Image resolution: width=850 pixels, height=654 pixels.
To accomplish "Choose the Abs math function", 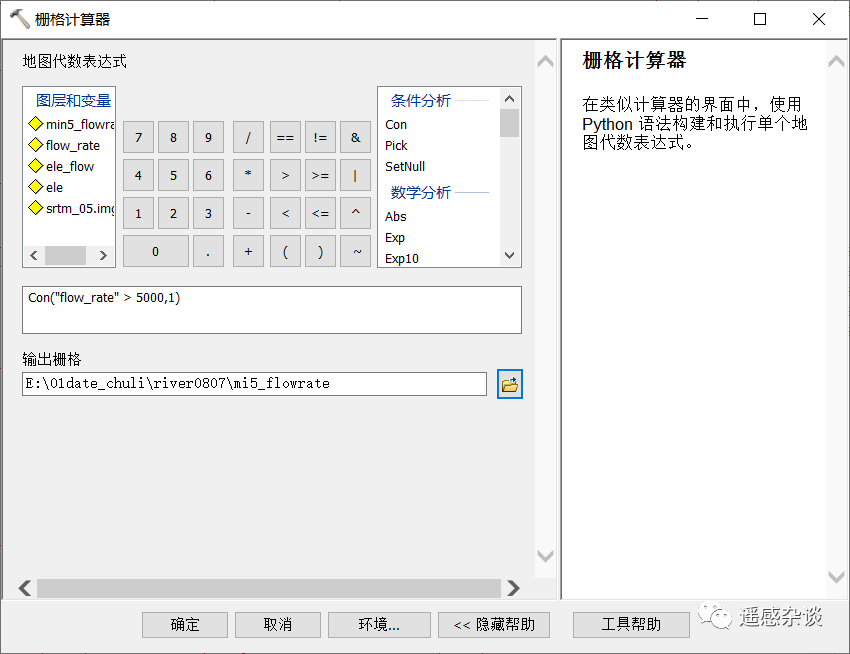I will tap(396, 216).
